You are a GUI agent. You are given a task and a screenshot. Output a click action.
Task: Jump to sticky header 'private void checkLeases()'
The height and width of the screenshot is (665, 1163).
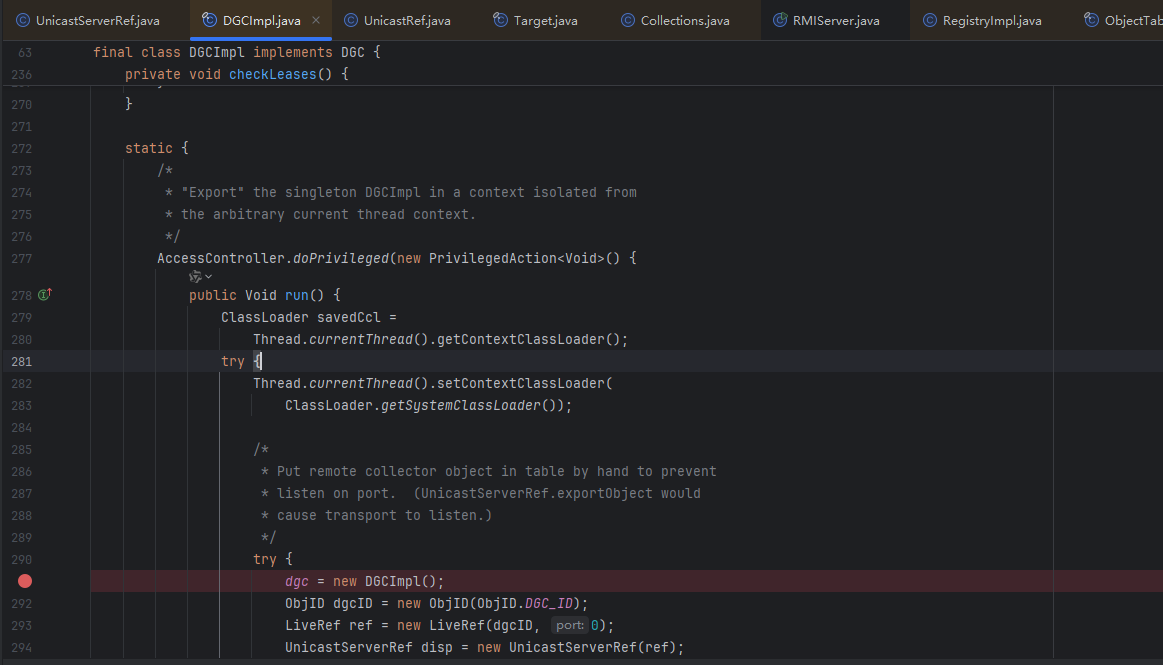click(236, 74)
